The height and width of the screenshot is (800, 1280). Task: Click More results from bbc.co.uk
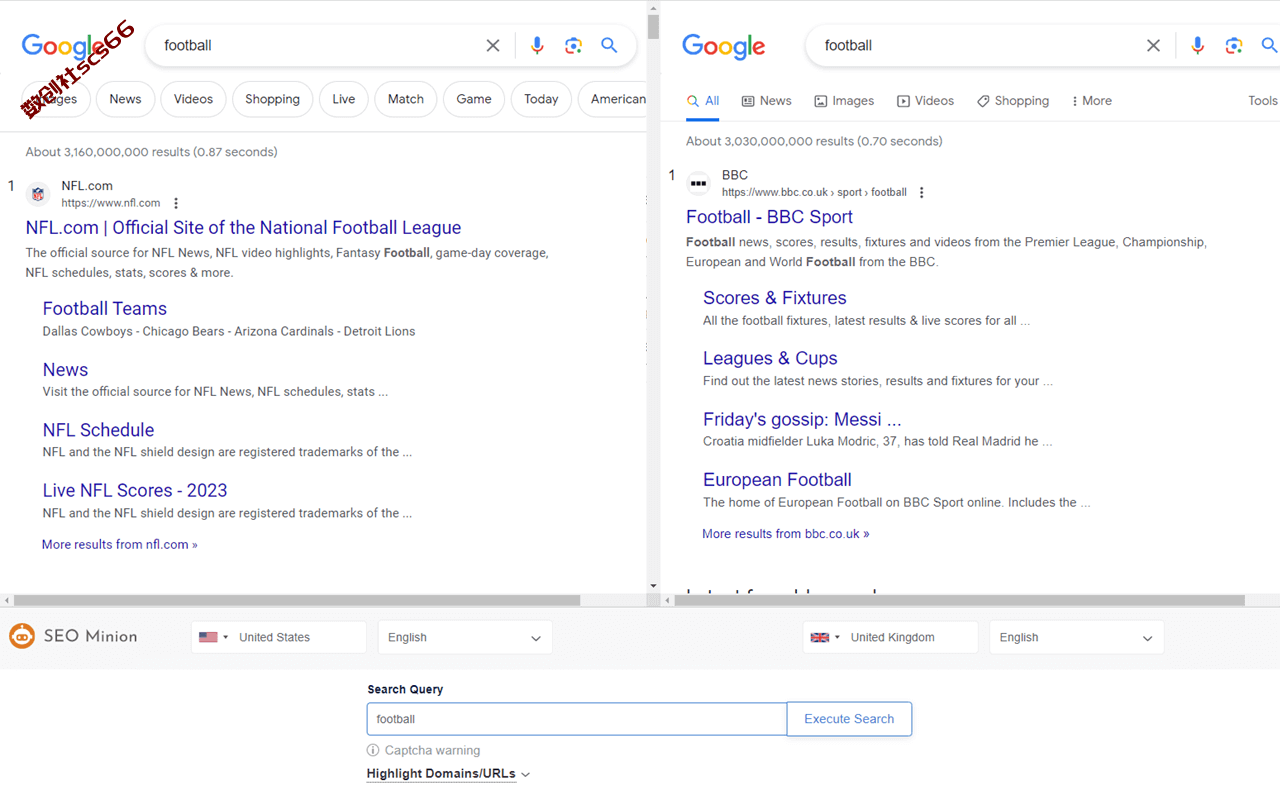(x=786, y=534)
